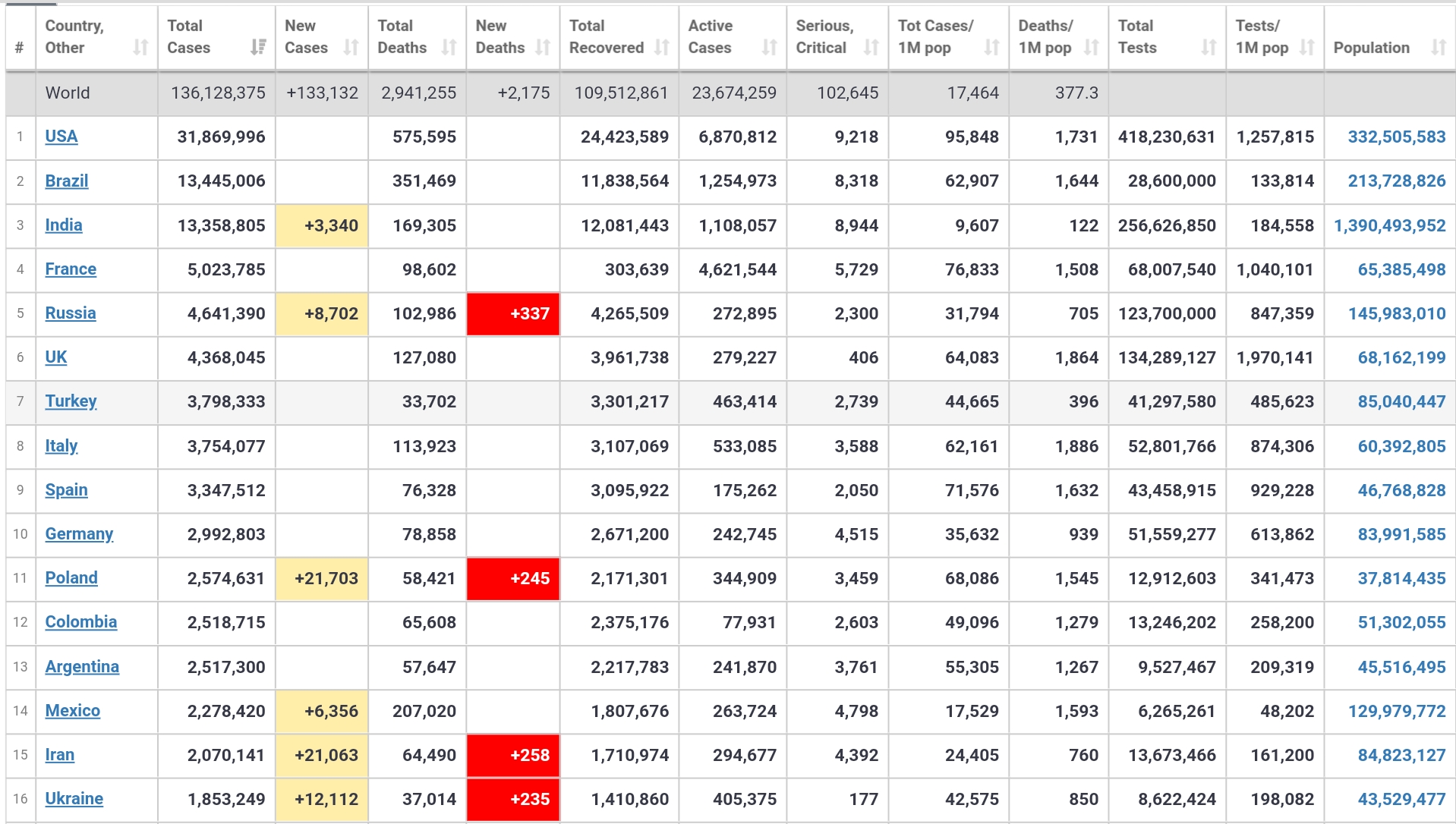Select Ukraine new deaths +235 cell

pyautogui.click(x=513, y=799)
